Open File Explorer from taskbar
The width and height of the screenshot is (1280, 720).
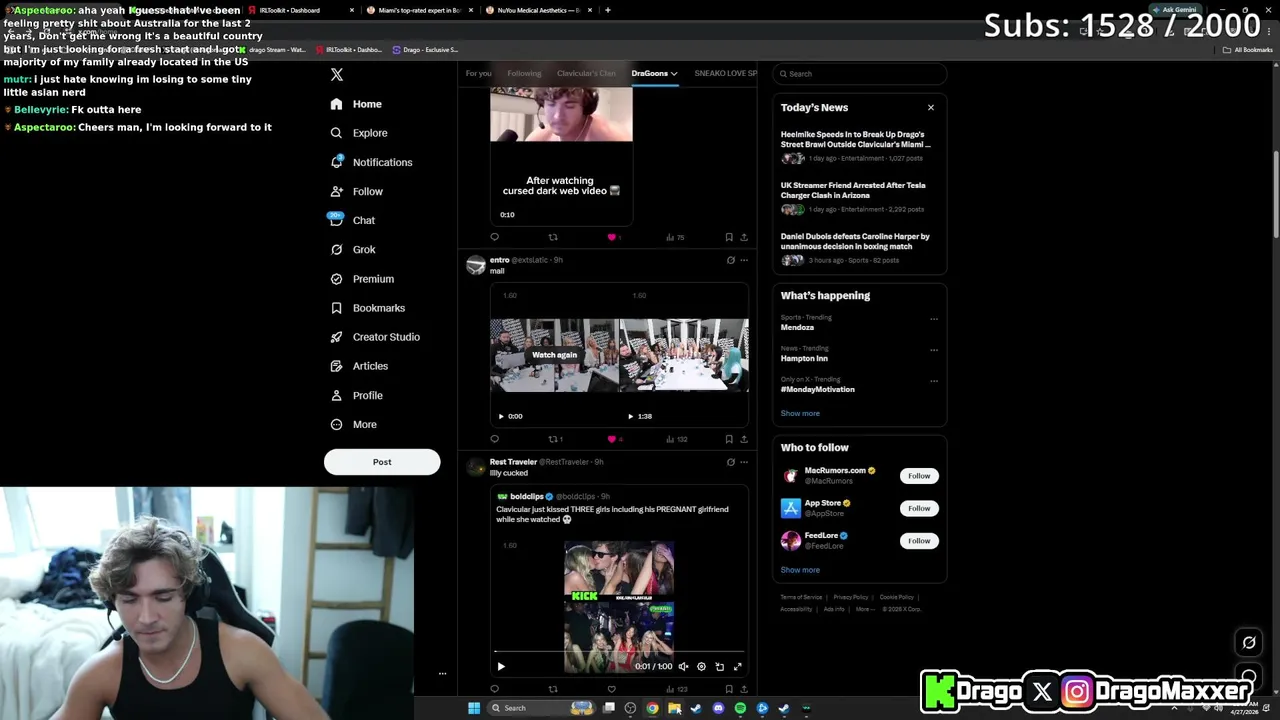coord(674,708)
